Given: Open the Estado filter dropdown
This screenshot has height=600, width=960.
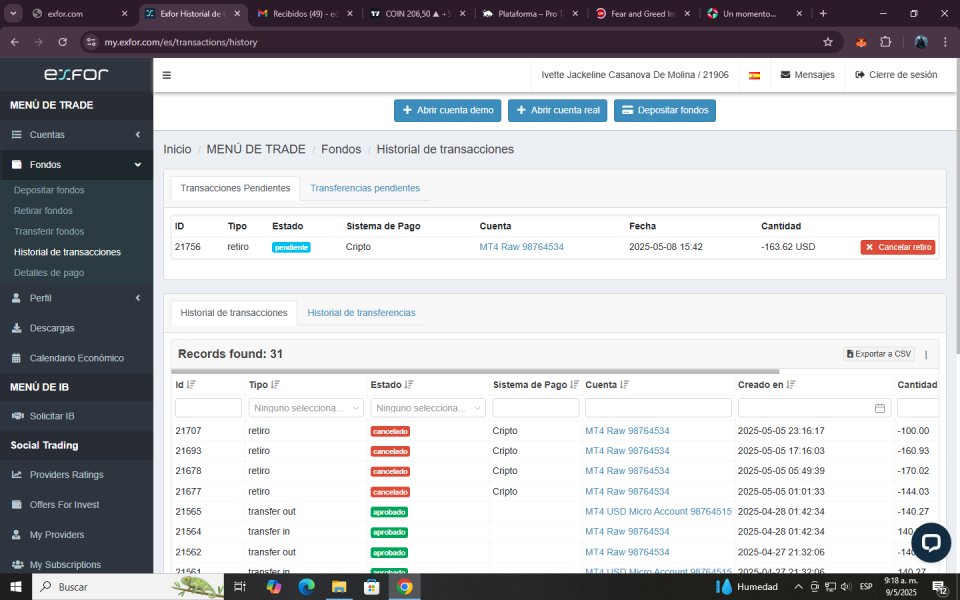Looking at the screenshot, I should pyautogui.click(x=428, y=408).
